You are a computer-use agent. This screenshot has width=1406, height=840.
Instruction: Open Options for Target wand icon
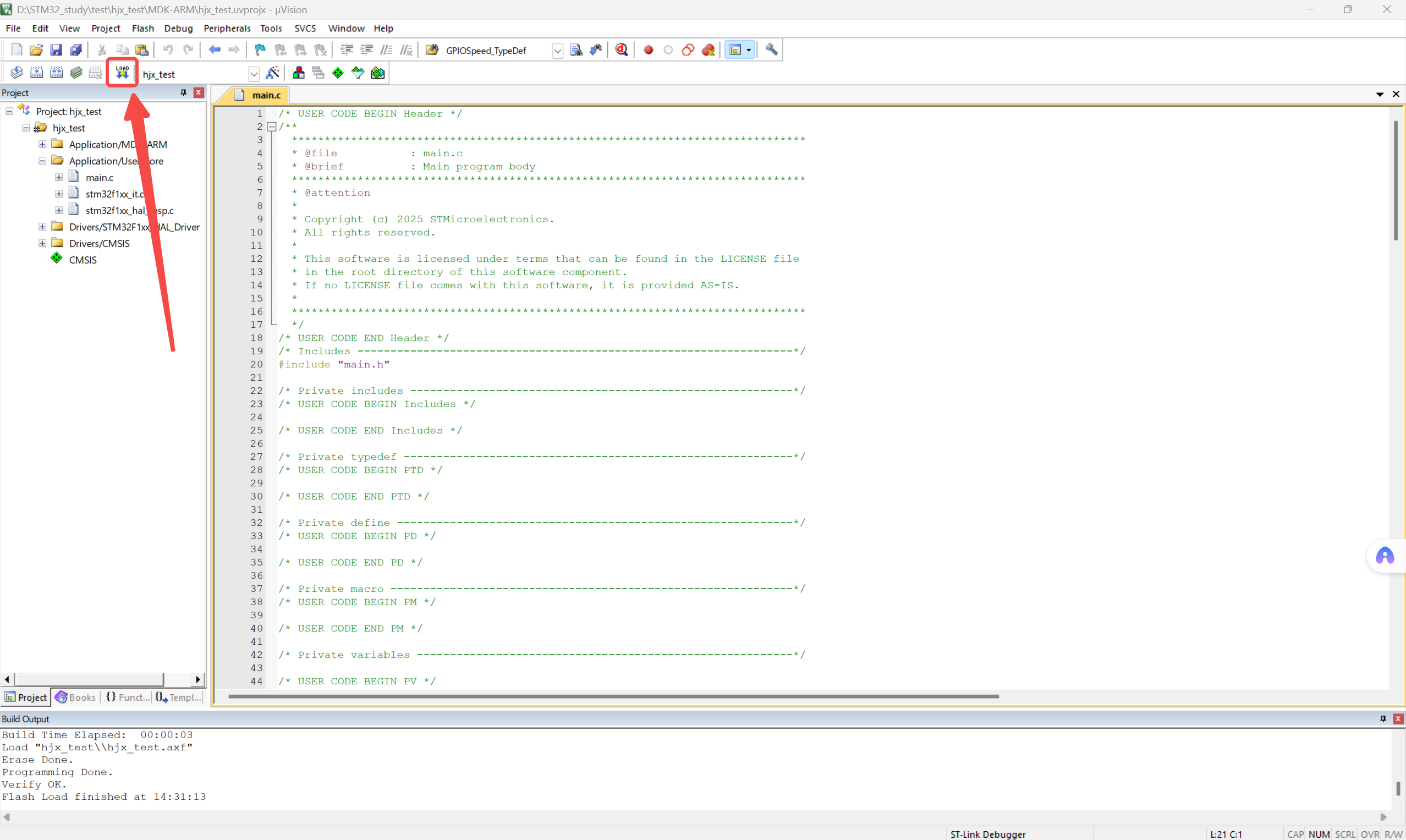272,73
